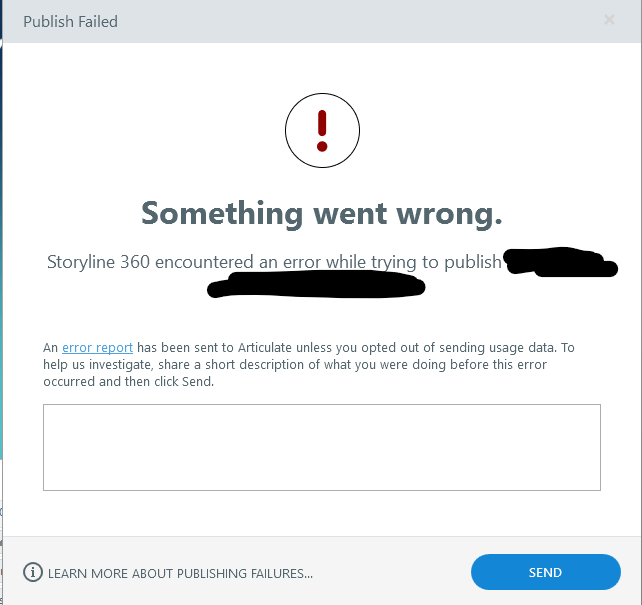The width and height of the screenshot is (642, 605).
Task: Click the white space below the description box
Action: click(x=321, y=513)
